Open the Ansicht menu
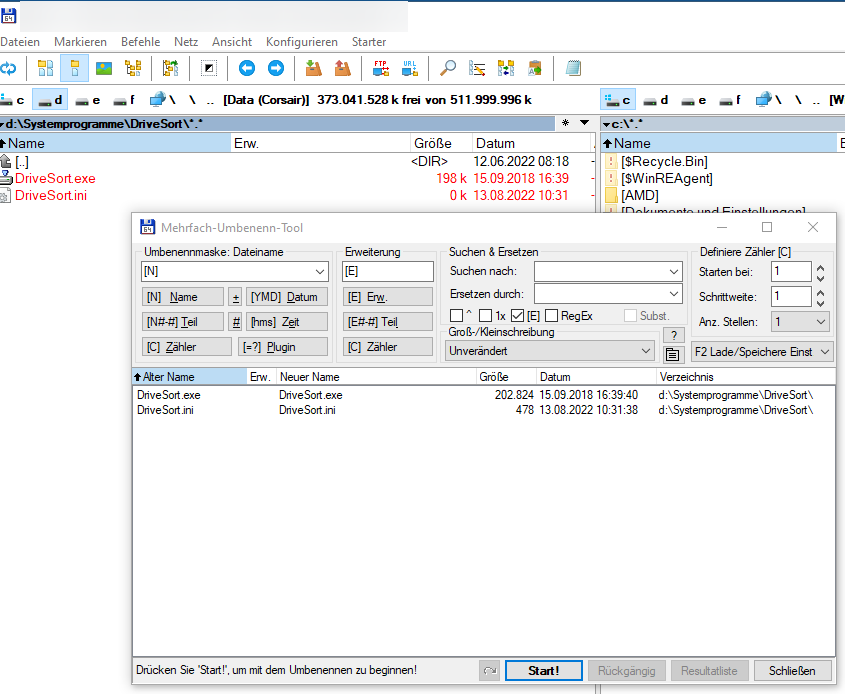This screenshot has height=694, width=845. coord(232,42)
